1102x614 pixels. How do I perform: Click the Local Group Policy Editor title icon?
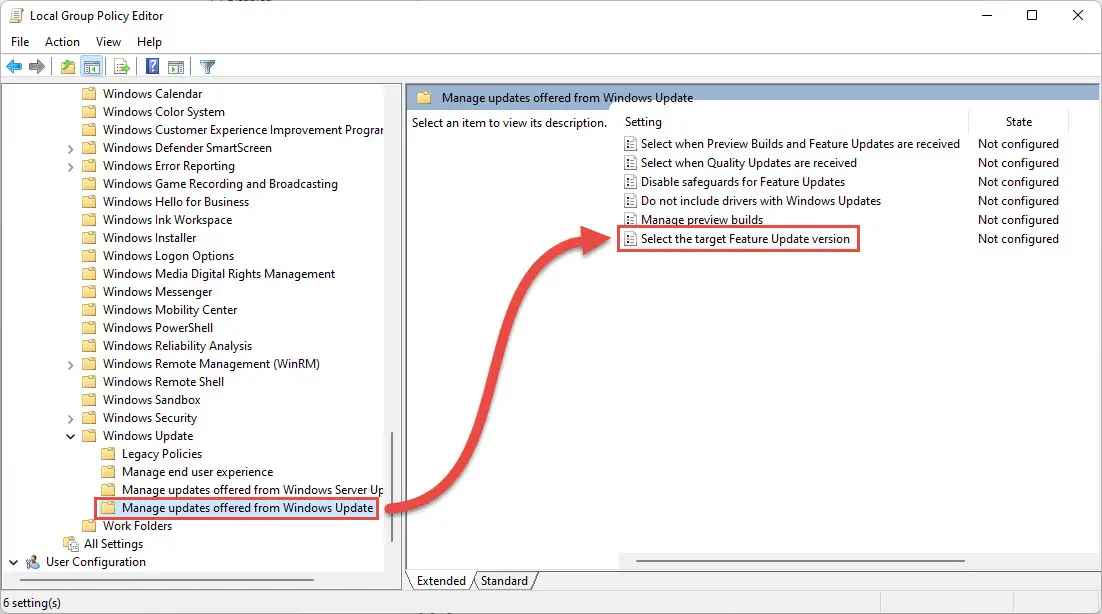tap(16, 15)
